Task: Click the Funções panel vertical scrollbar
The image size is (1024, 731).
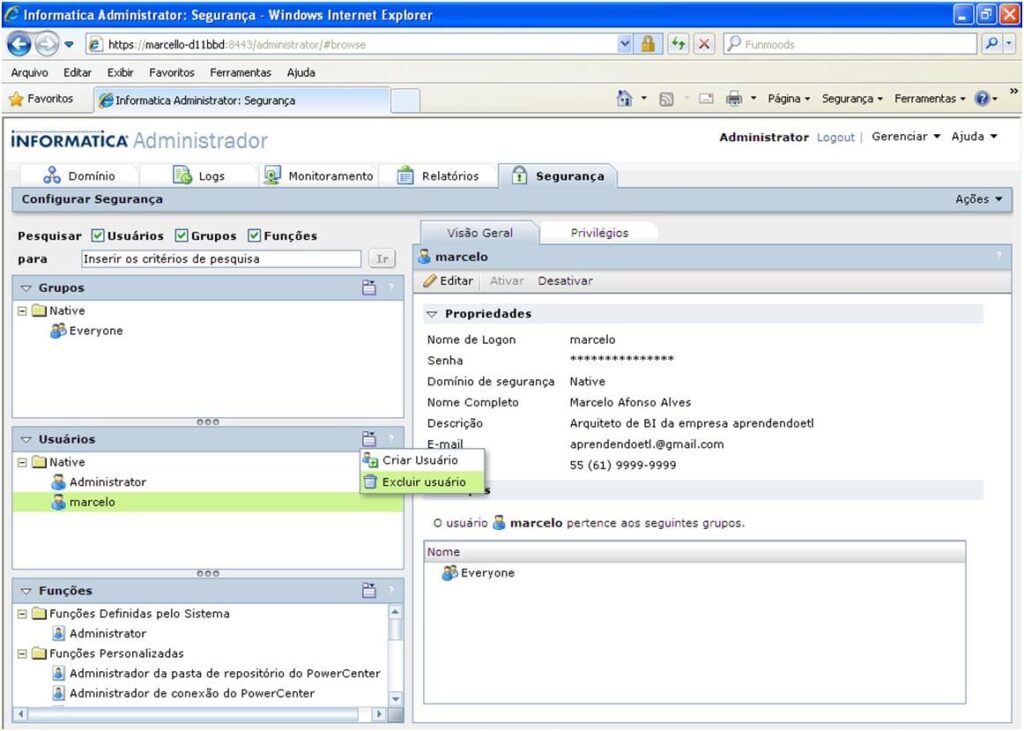Action: [395, 655]
